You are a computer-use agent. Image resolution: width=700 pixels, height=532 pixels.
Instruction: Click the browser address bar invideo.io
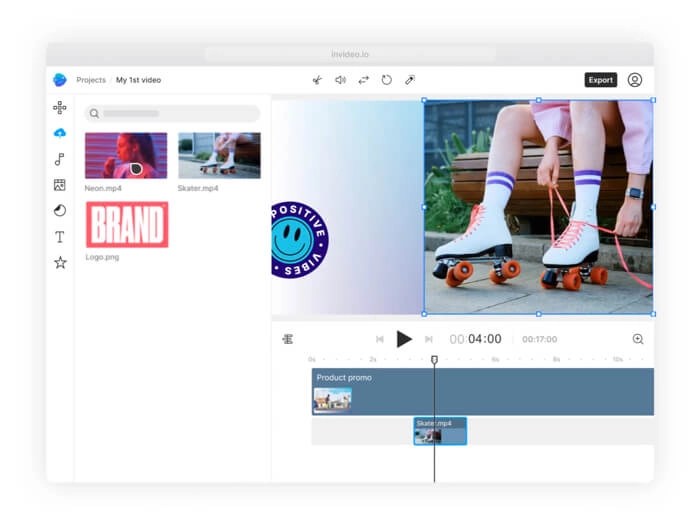[350, 54]
